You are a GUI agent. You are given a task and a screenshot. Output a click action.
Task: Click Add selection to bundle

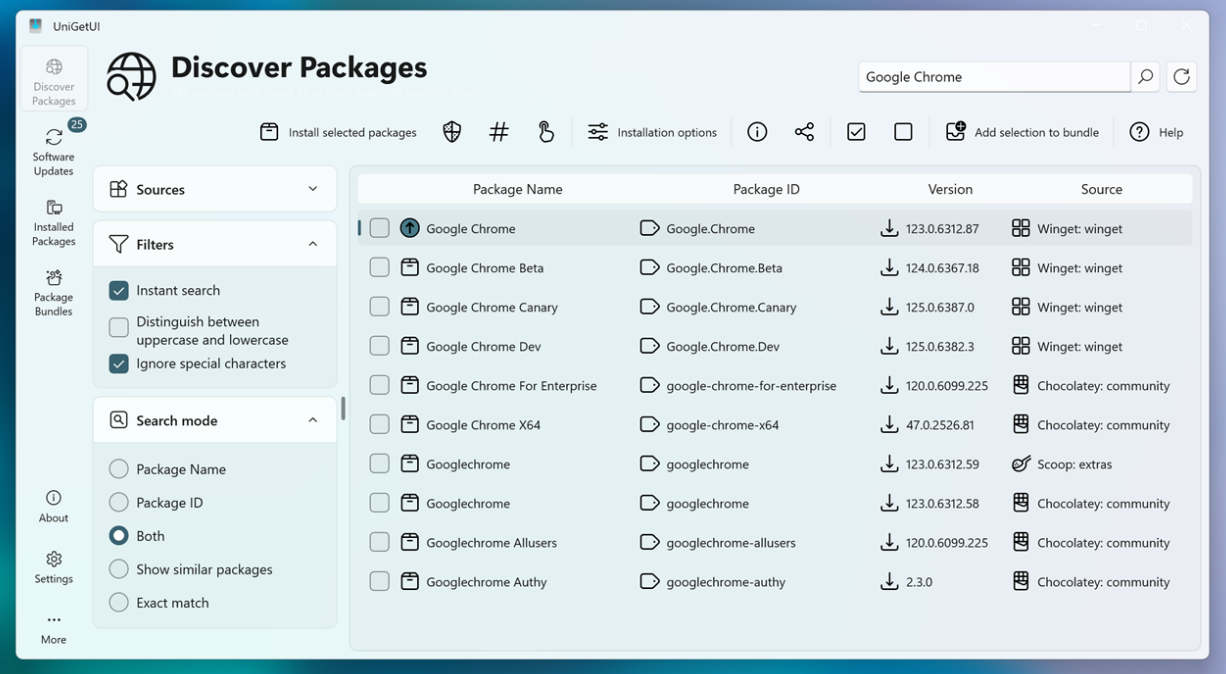pyautogui.click(x=1022, y=132)
